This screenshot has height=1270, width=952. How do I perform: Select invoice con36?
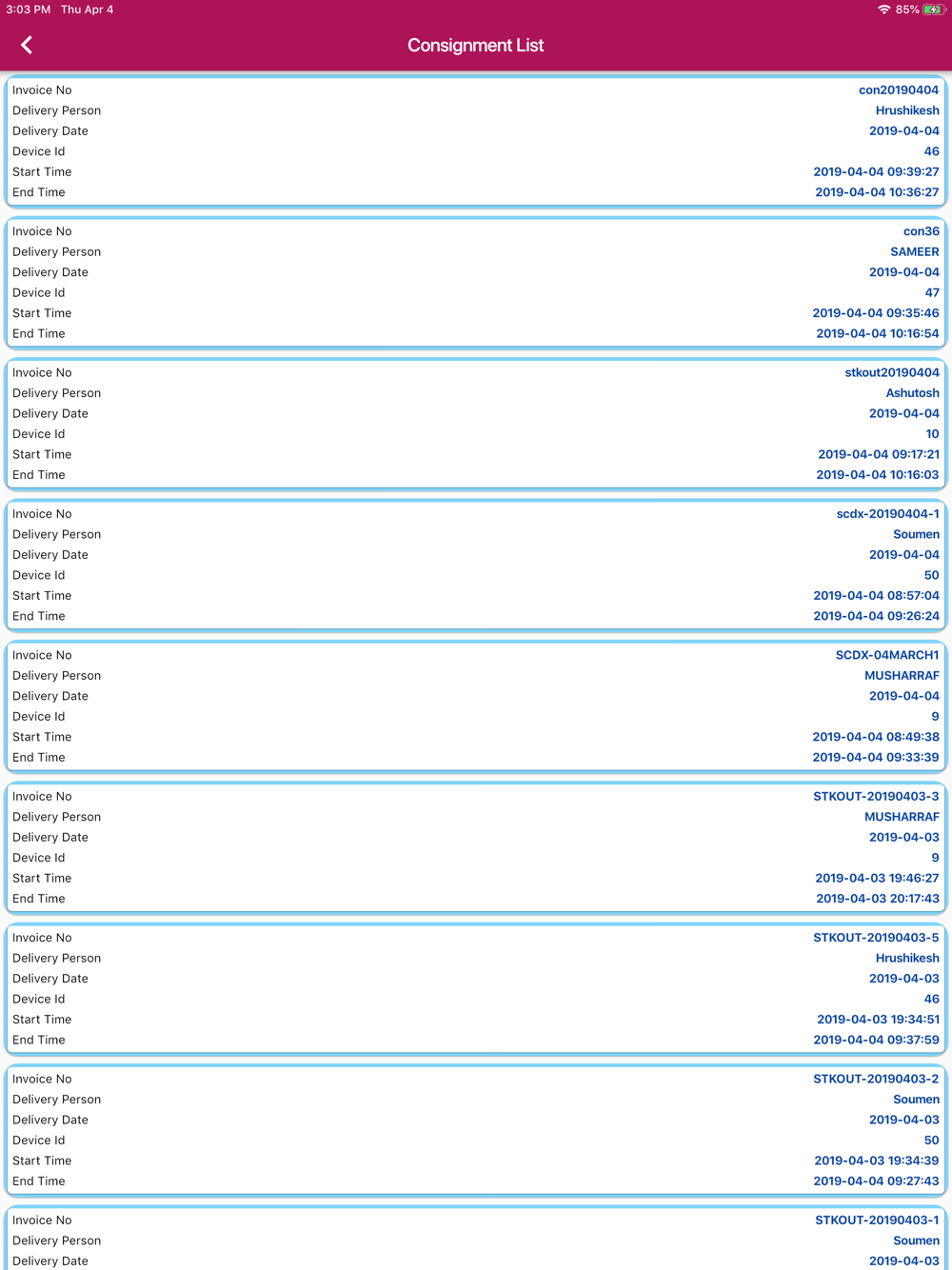(922, 231)
